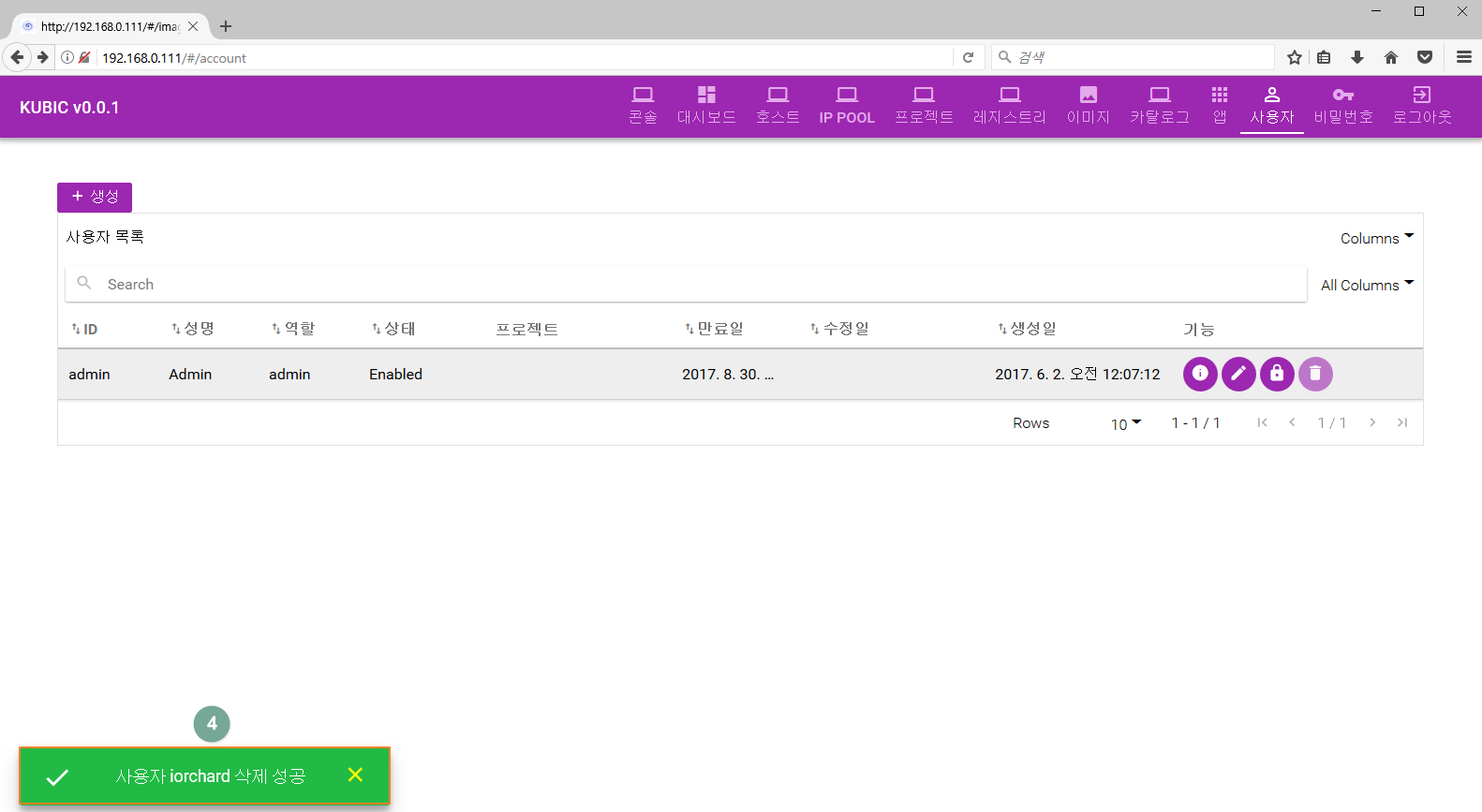1482x812 pixels.
Task: Open a new browser tab
Action: [x=226, y=26]
